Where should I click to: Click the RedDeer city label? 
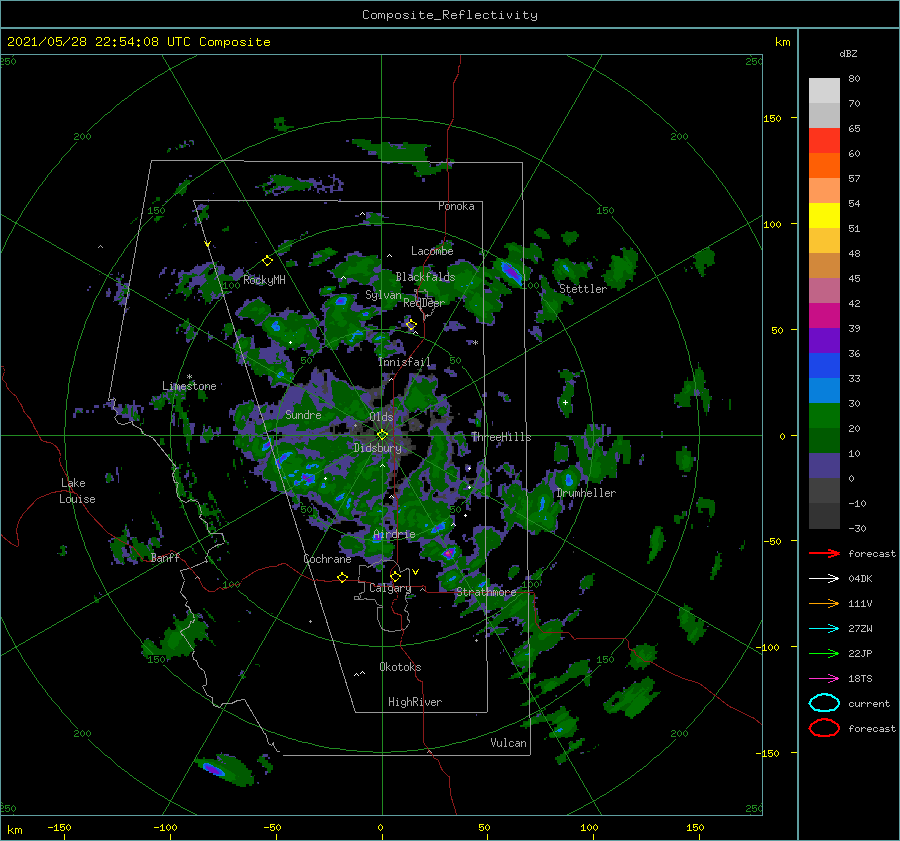[424, 303]
